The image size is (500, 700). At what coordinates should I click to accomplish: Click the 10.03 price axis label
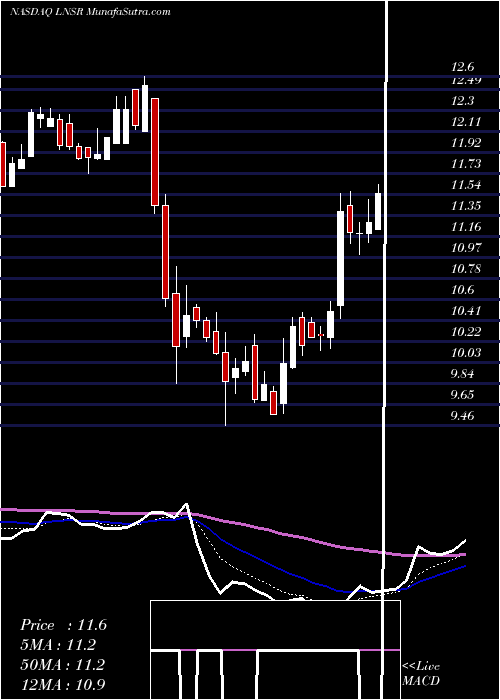tap(466, 353)
